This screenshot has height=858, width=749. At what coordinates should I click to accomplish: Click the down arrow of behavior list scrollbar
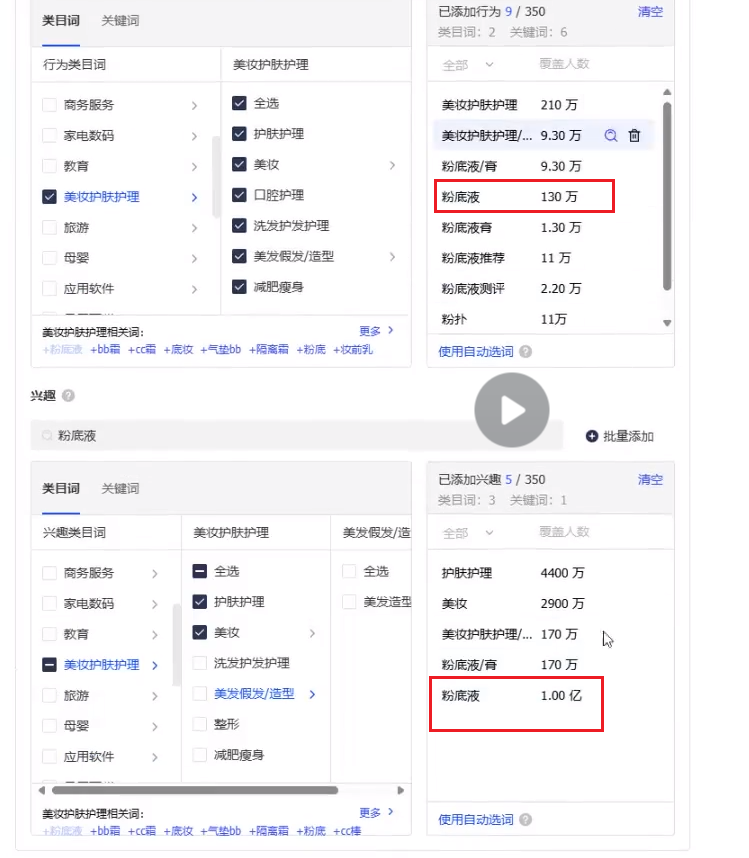667,323
